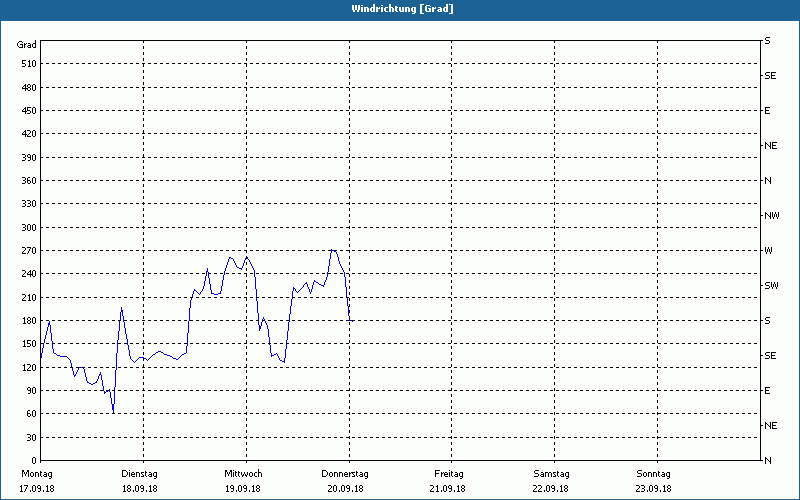
Task: Select the 450 value on degree axis
Action: [x=29, y=111]
